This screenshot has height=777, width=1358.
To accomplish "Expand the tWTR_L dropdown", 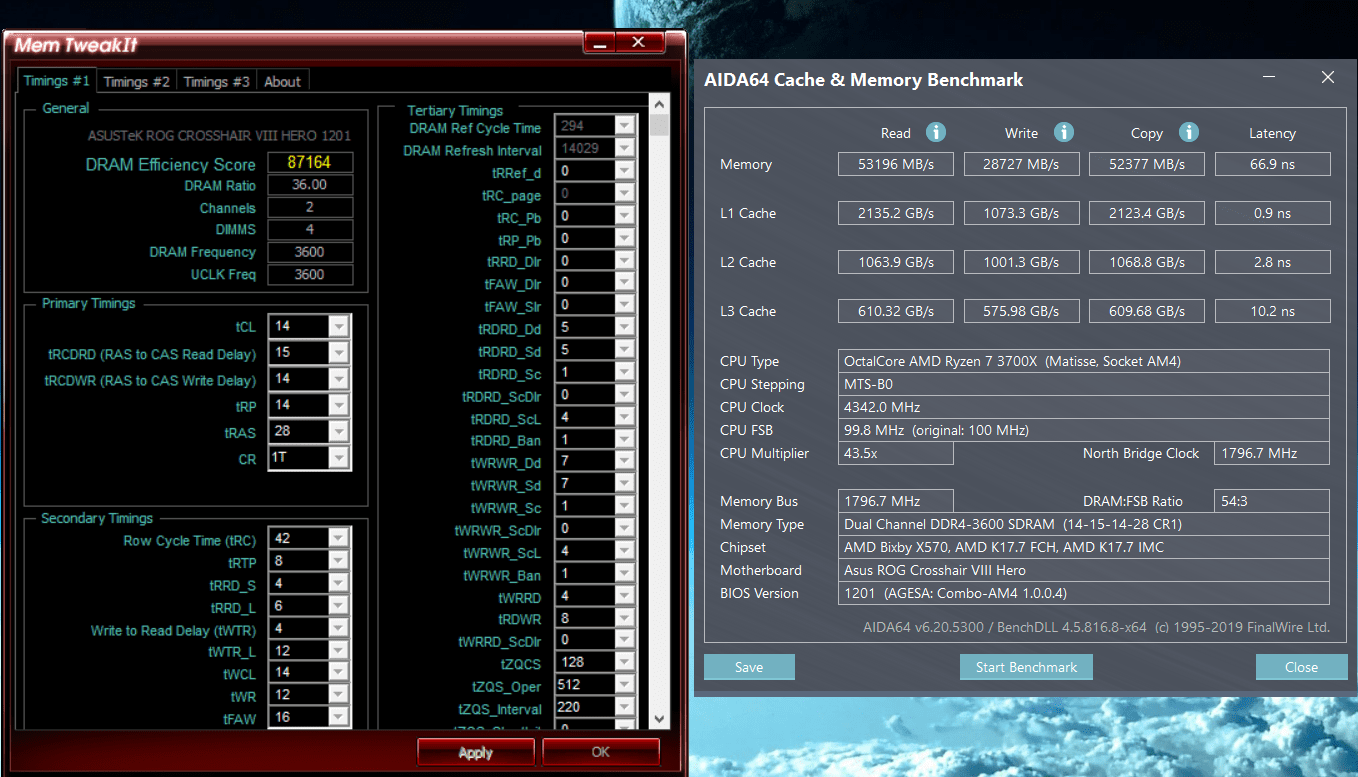I will [x=340, y=651].
